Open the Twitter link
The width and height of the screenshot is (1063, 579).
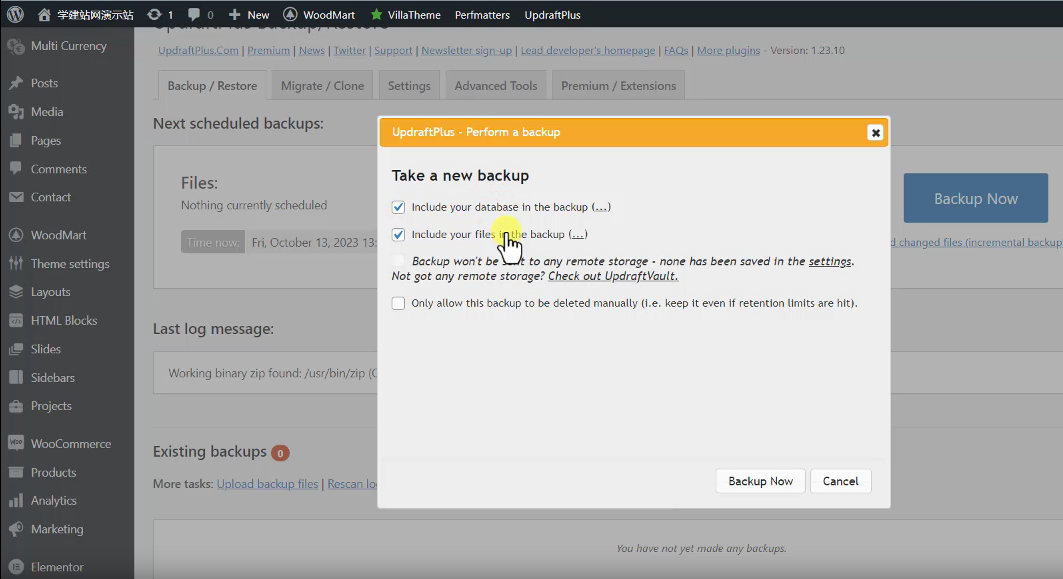349,50
